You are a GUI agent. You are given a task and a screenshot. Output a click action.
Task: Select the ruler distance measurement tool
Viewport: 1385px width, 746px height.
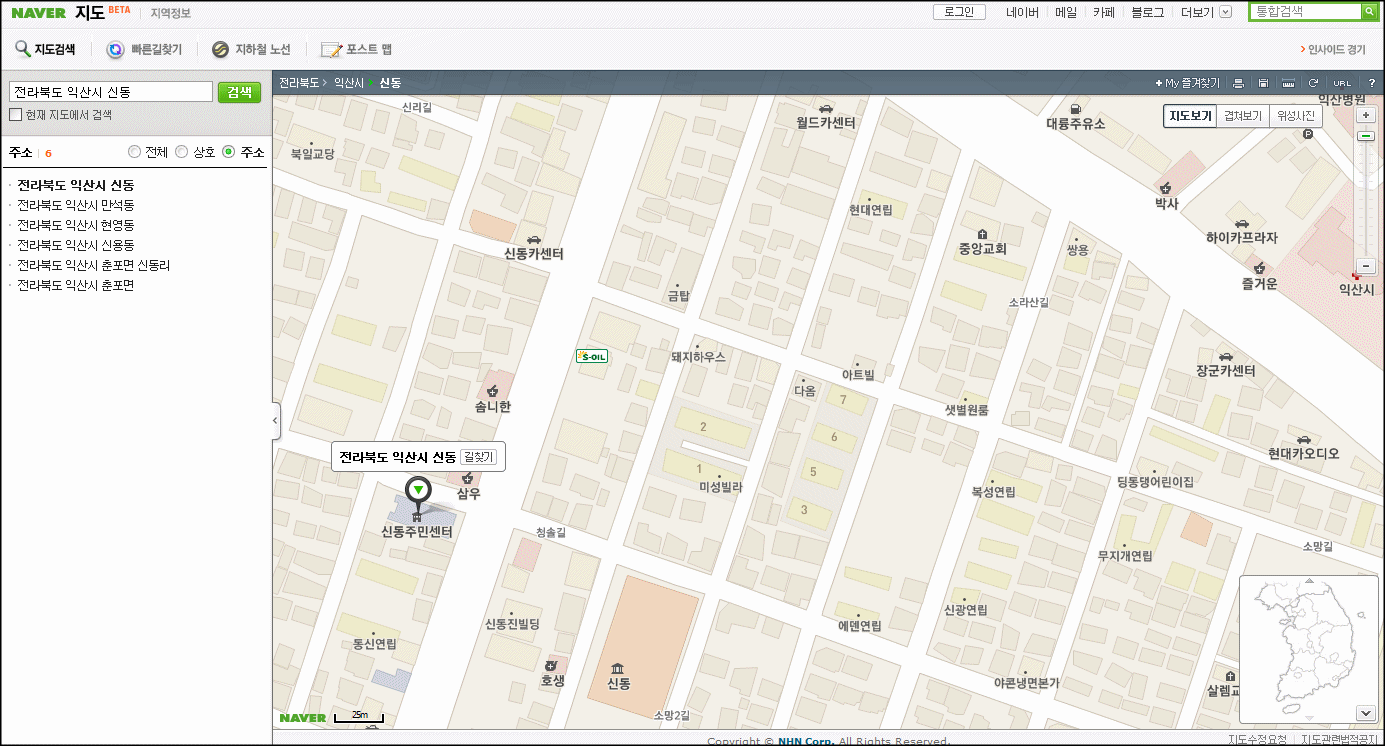1288,83
